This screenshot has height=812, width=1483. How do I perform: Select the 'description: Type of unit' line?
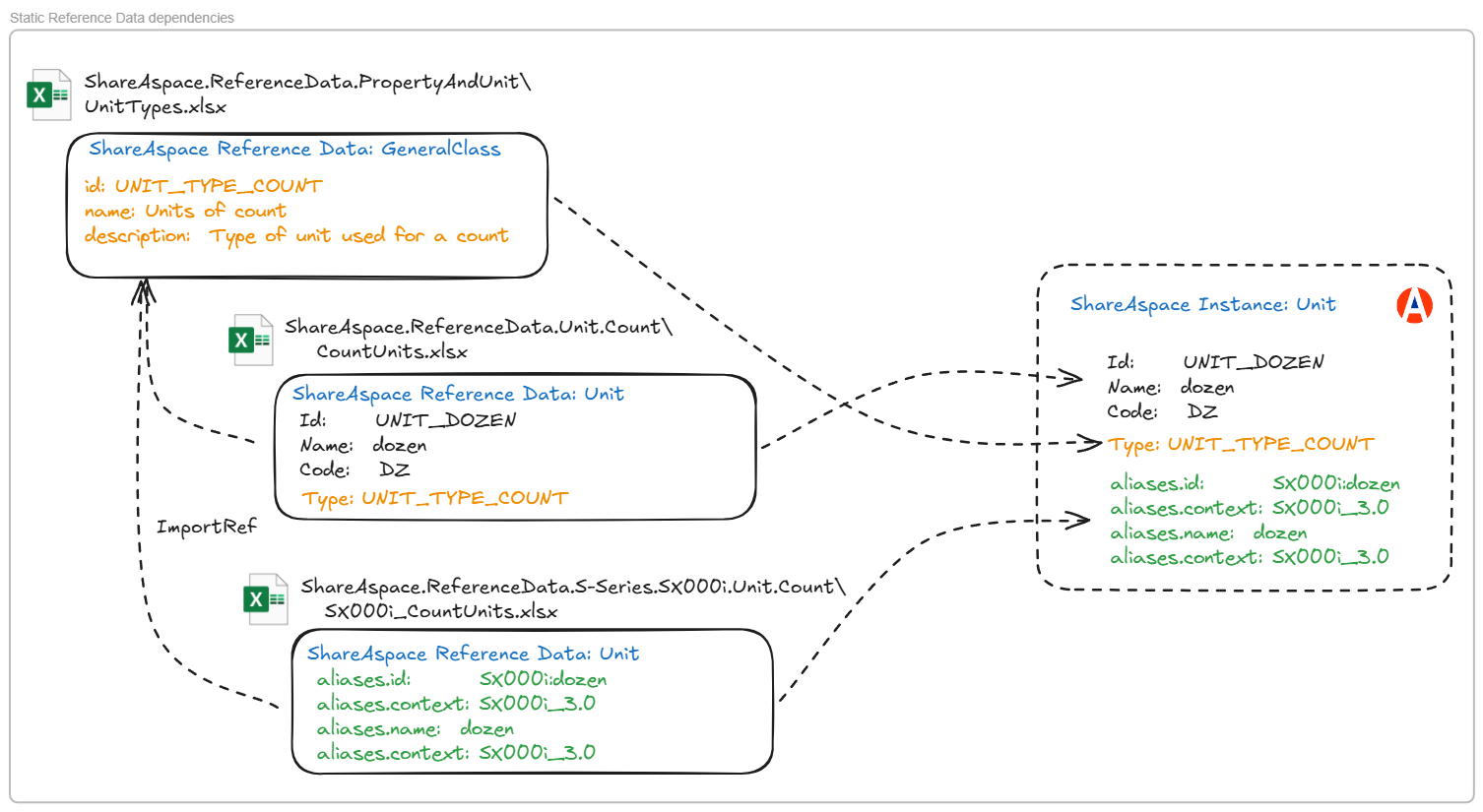(295, 235)
